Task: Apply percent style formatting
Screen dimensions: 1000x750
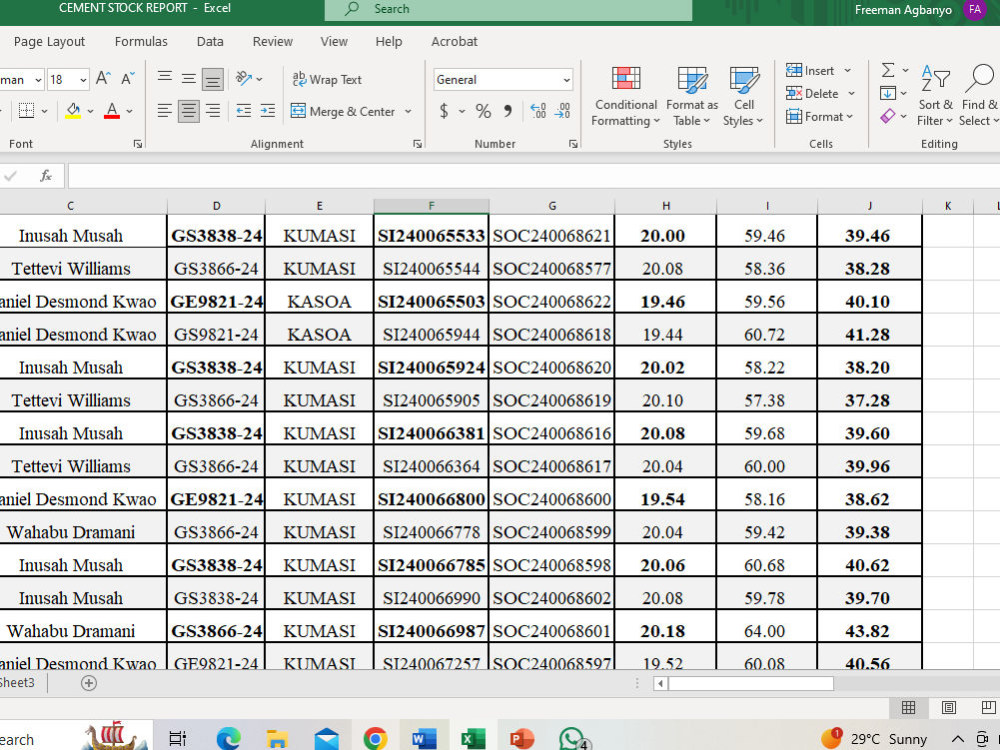Action: [x=483, y=111]
